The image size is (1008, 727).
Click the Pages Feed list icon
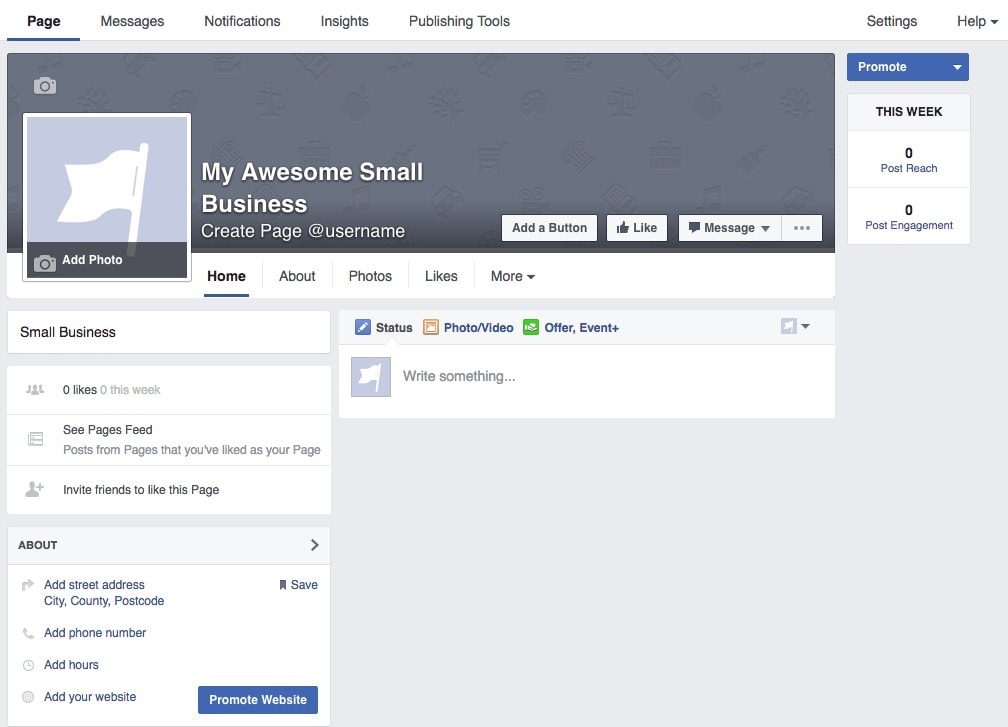[35, 439]
